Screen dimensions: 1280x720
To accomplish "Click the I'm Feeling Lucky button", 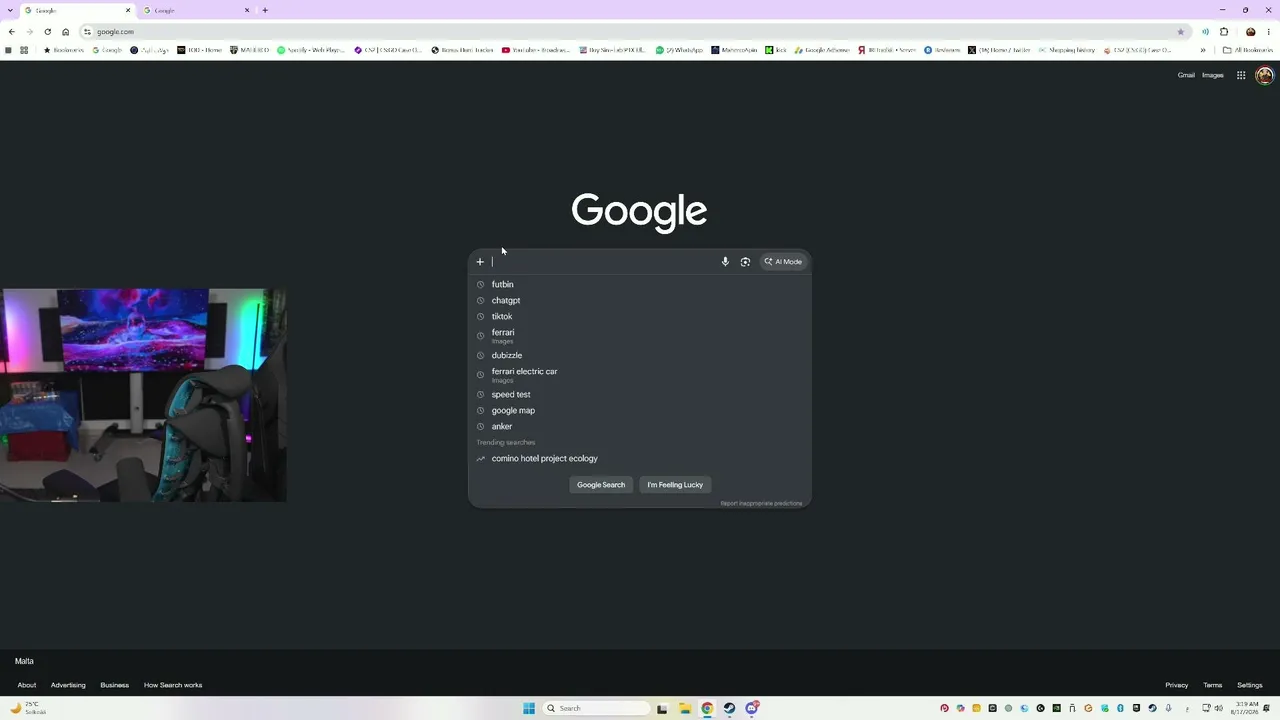I will pyautogui.click(x=675, y=485).
